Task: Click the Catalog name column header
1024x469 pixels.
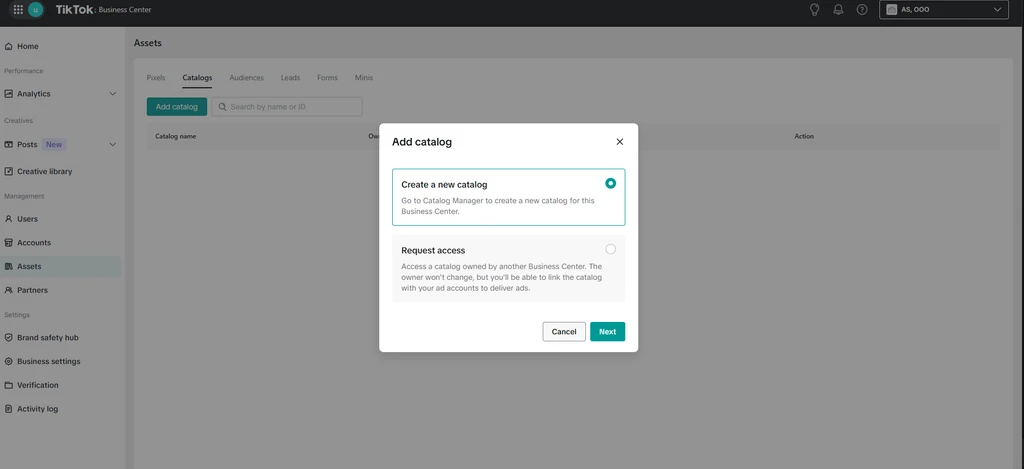Action: click(x=176, y=137)
